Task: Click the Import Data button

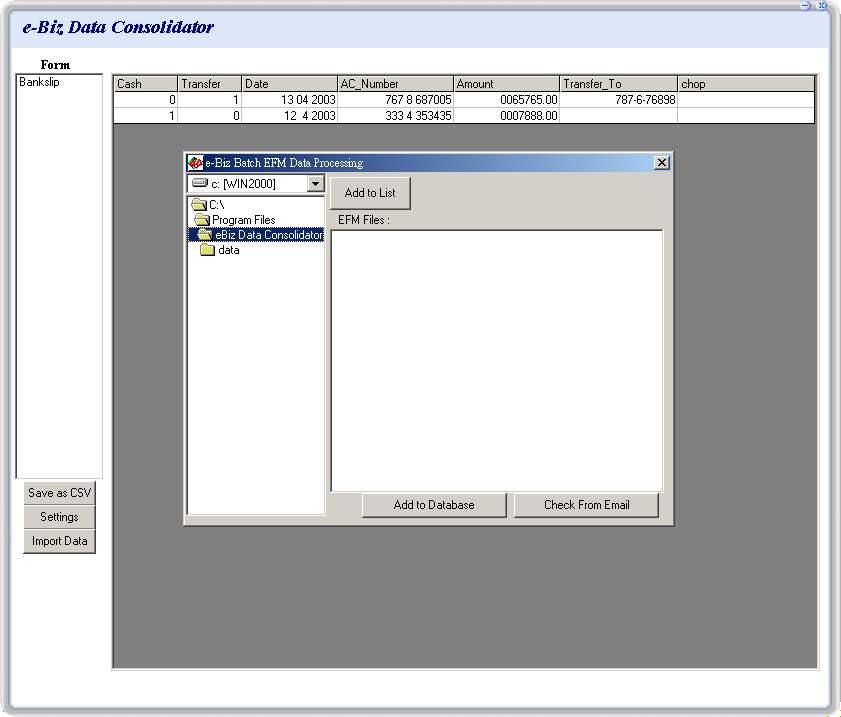Action: (59, 541)
